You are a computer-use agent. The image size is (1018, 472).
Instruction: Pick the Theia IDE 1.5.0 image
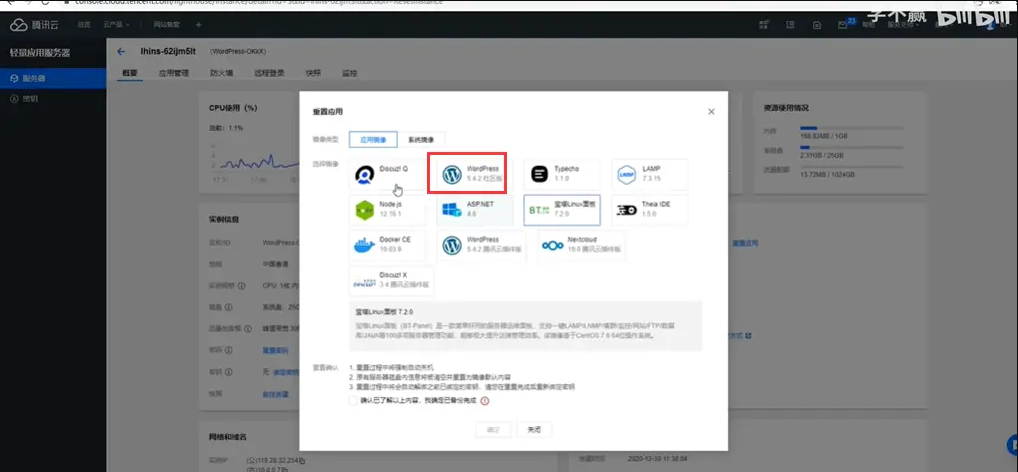tap(649, 210)
